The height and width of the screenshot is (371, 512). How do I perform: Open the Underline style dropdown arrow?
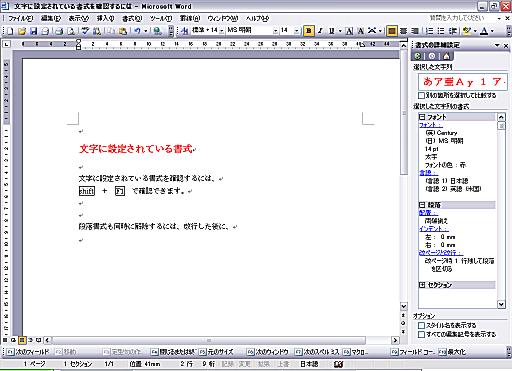[x=340, y=31]
